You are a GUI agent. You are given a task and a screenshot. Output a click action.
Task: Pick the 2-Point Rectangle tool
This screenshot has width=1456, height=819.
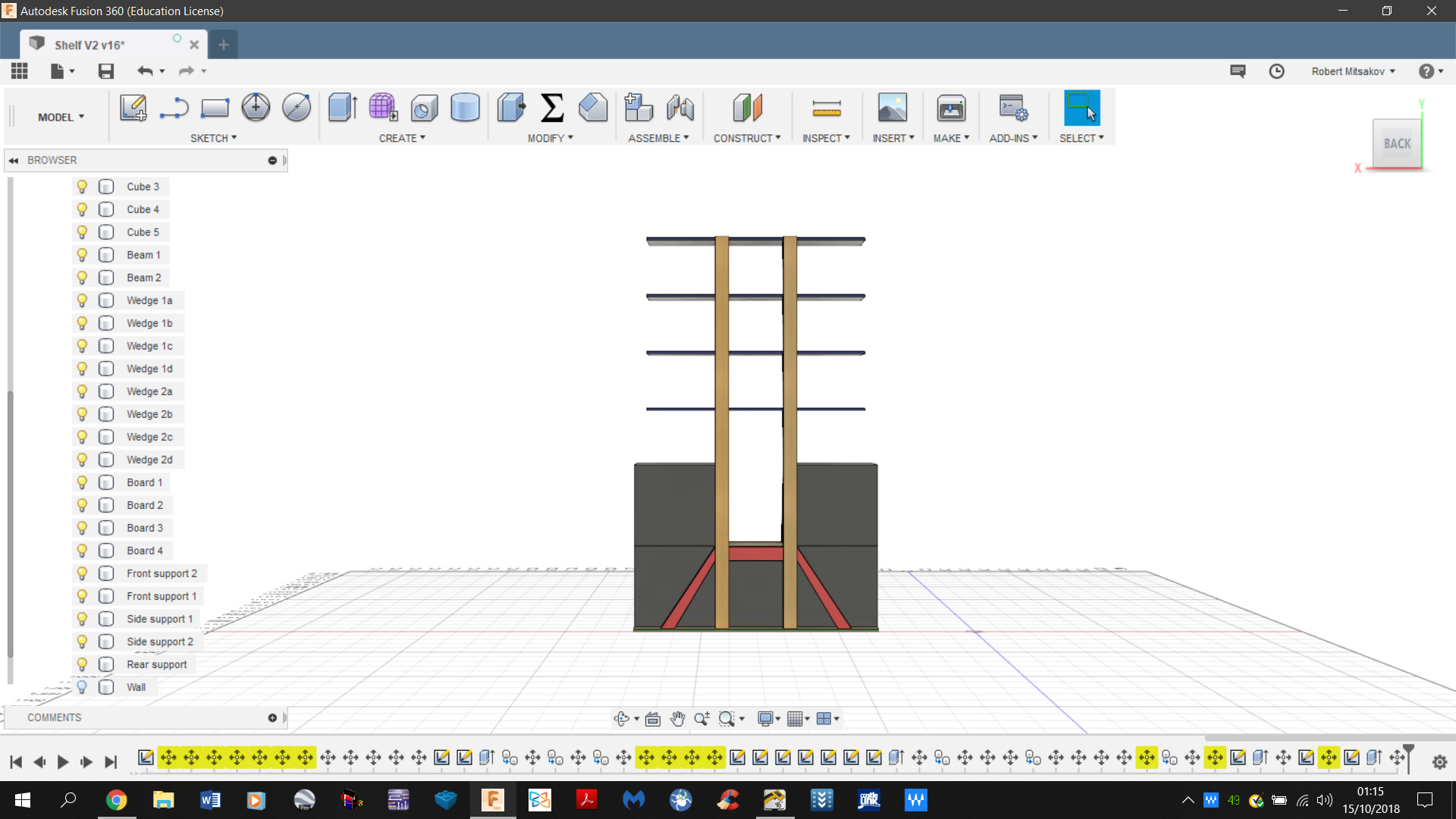215,108
